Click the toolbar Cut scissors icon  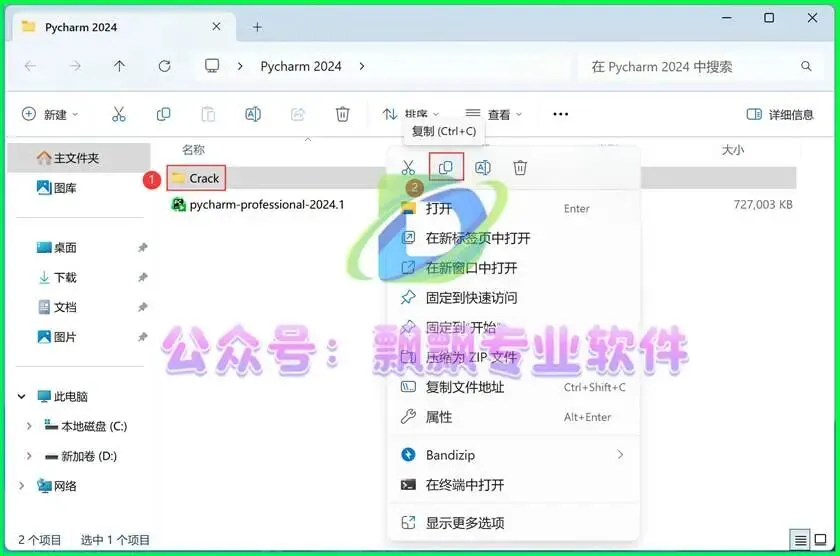coord(118,114)
